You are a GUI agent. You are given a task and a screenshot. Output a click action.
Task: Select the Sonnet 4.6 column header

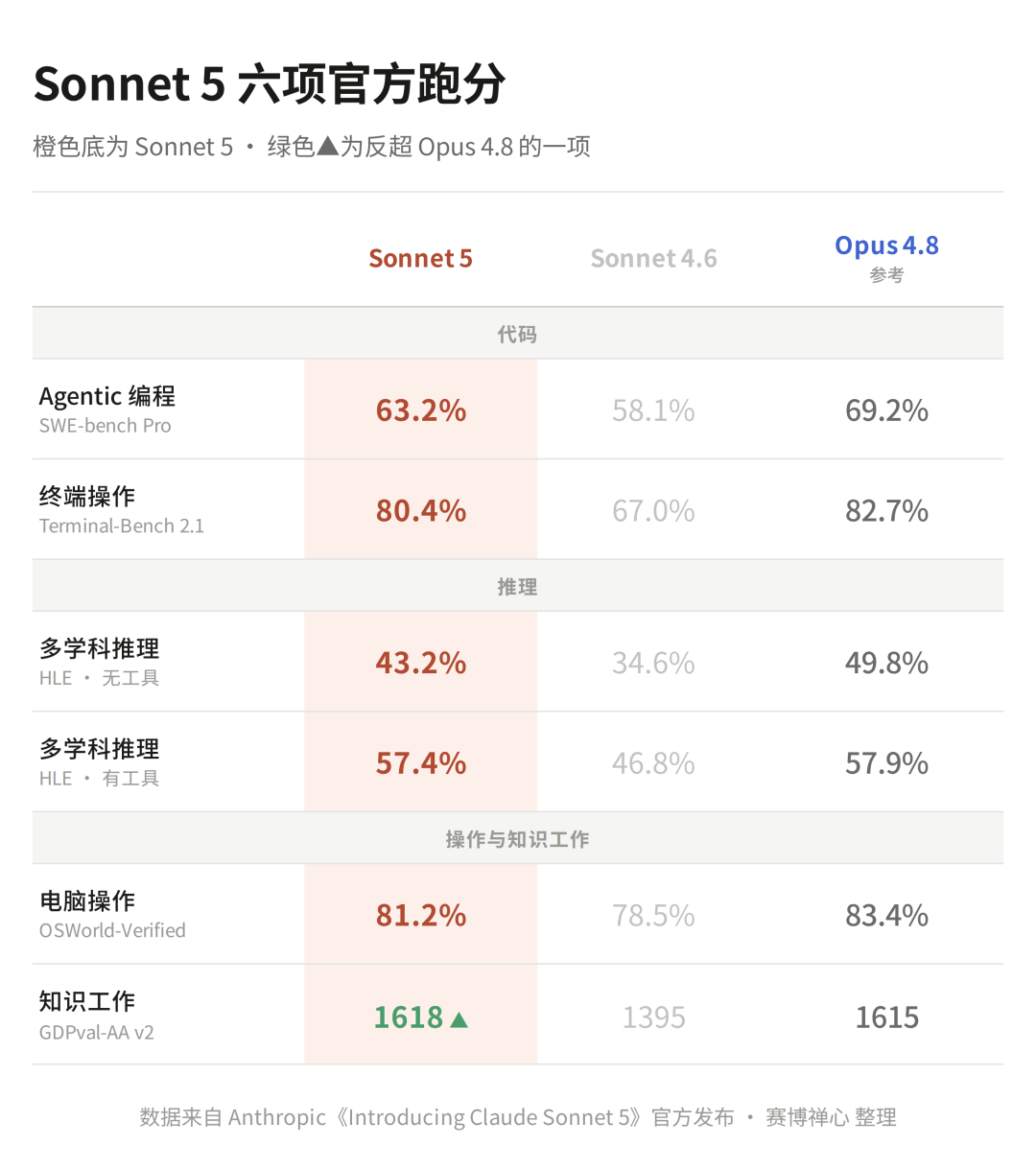point(653,258)
